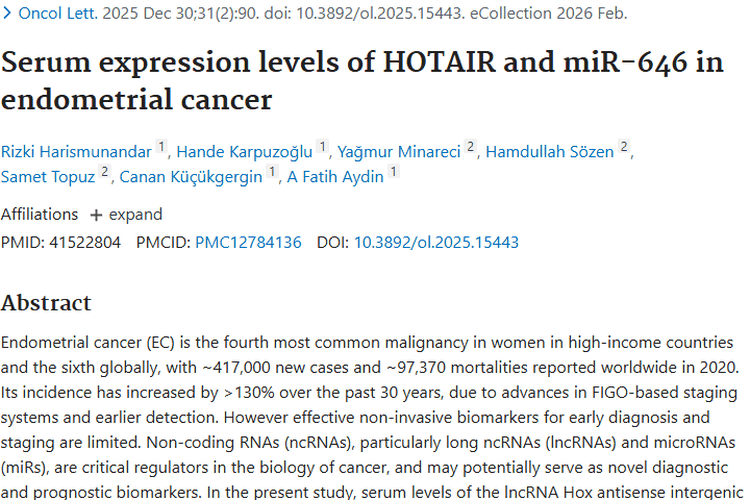Screen dimensions: 750x500
Task: Click affiliation superscript 2 after Hamdullah Sözen
Action: pyautogui.click(x=624, y=148)
